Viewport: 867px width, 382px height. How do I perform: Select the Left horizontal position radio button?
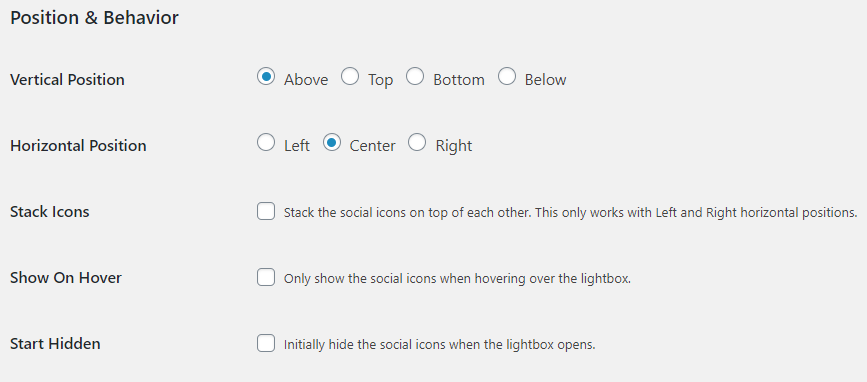266,143
